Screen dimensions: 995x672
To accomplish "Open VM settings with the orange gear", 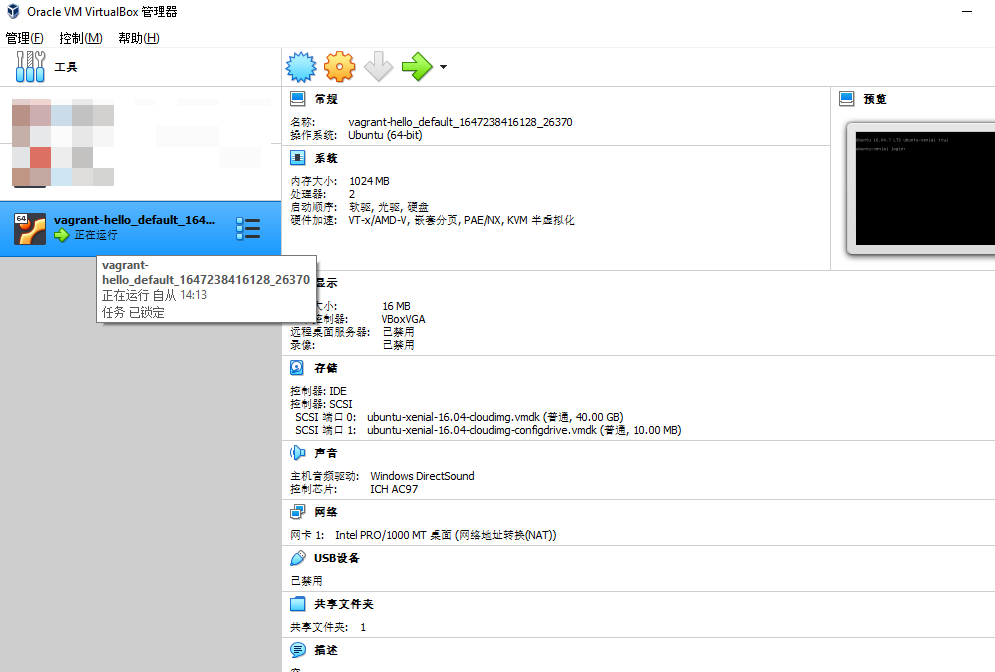I will [x=340, y=67].
